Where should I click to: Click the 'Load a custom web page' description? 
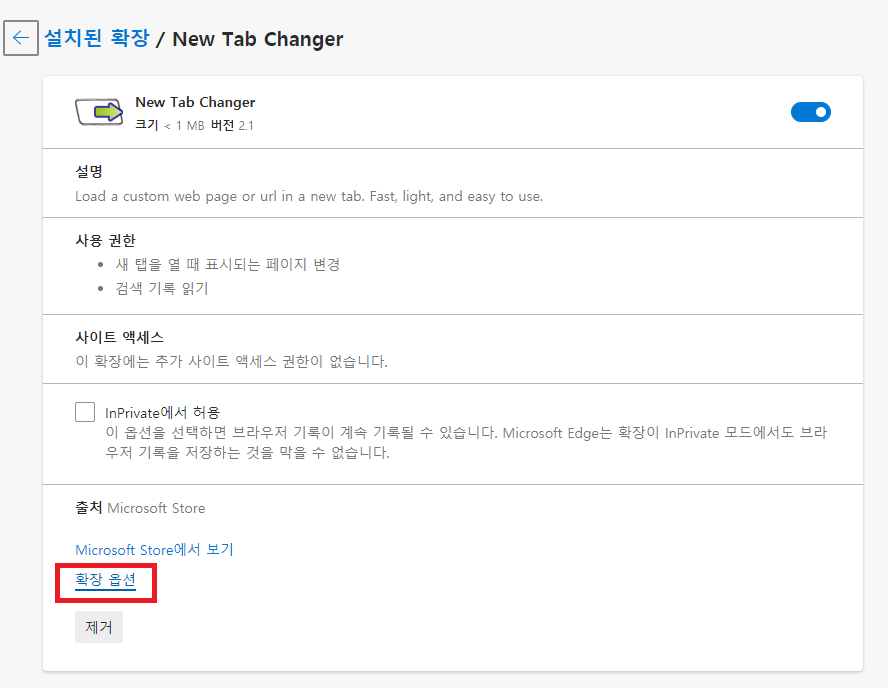309,196
